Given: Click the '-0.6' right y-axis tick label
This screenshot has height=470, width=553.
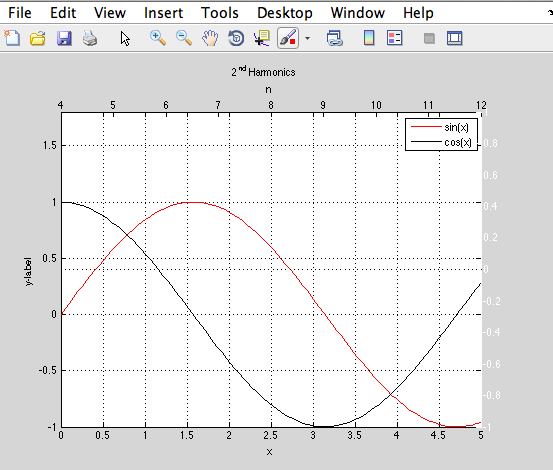Looking at the screenshot, I should click(491, 364).
